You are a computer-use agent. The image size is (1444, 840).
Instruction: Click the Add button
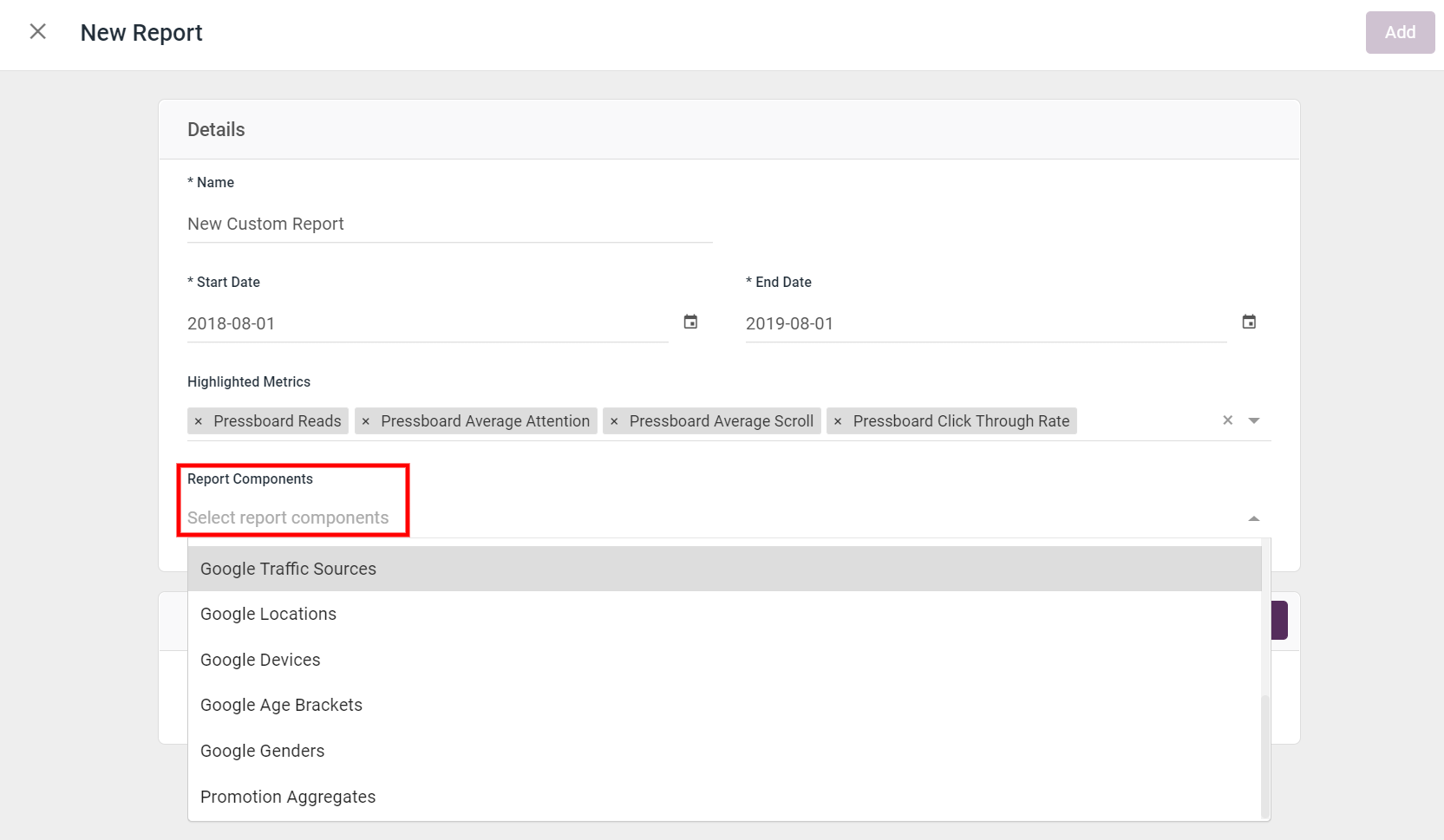click(1400, 33)
